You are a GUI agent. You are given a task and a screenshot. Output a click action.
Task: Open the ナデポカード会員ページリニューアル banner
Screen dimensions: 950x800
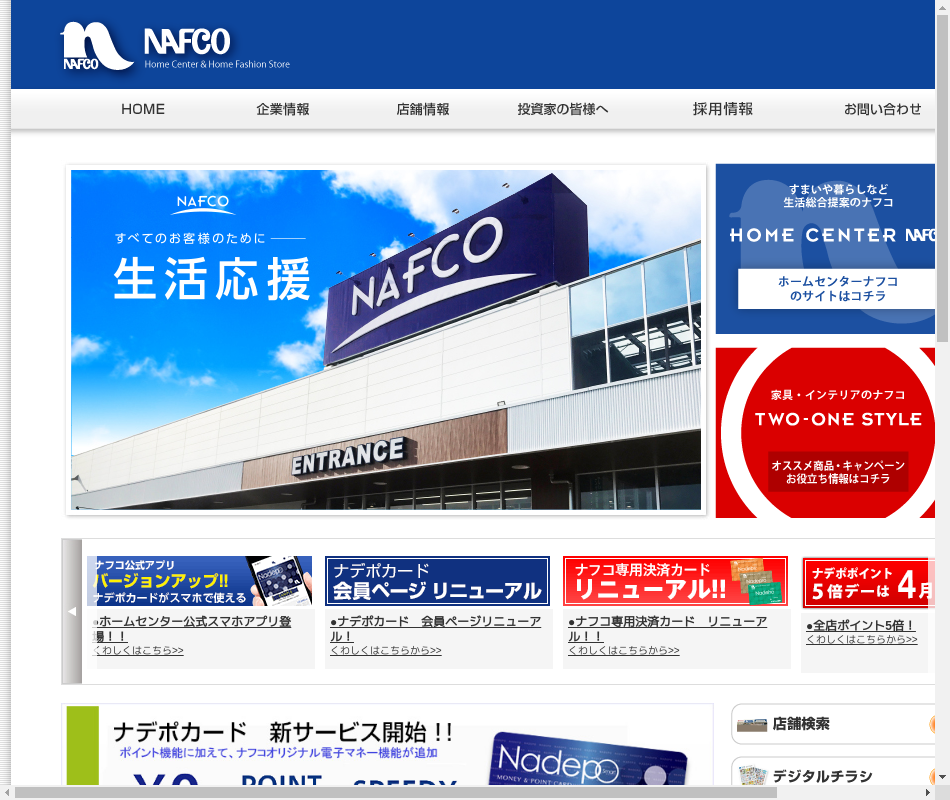tap(437, 581)
